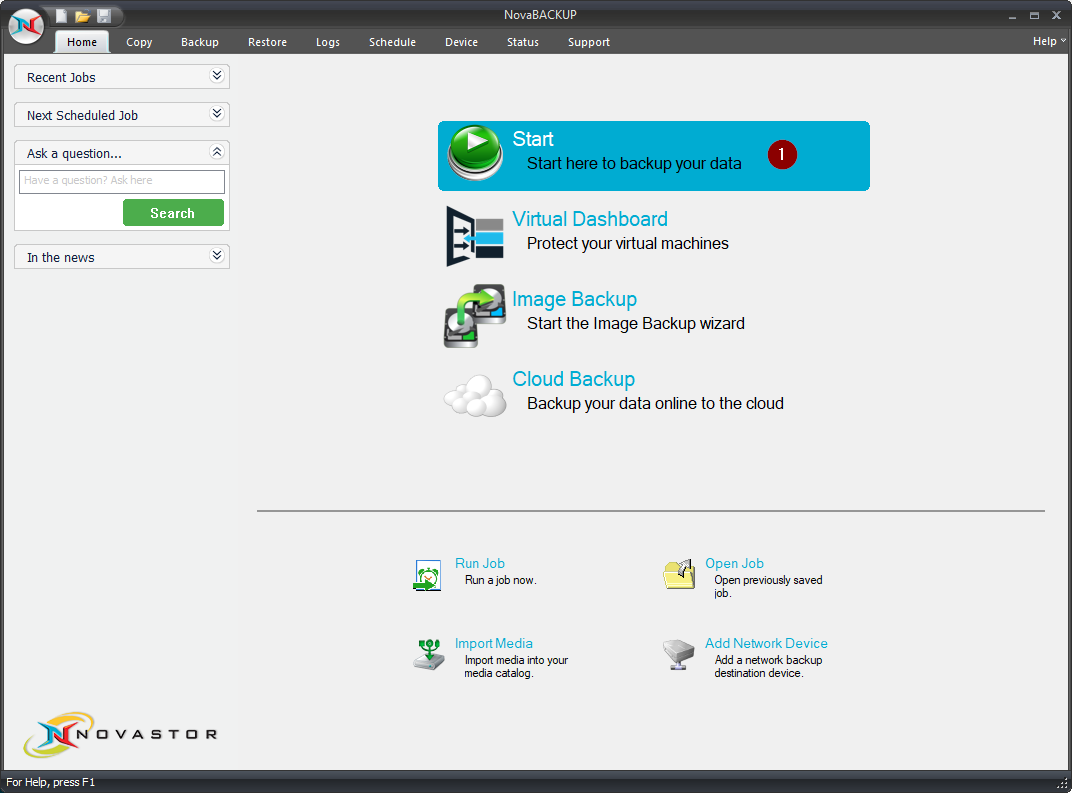Viewport: 1072px width, 793px height.
Task: Focus the 'Have a question? Ask here' field
Action: pyautogui.click(x=122, y=181)
